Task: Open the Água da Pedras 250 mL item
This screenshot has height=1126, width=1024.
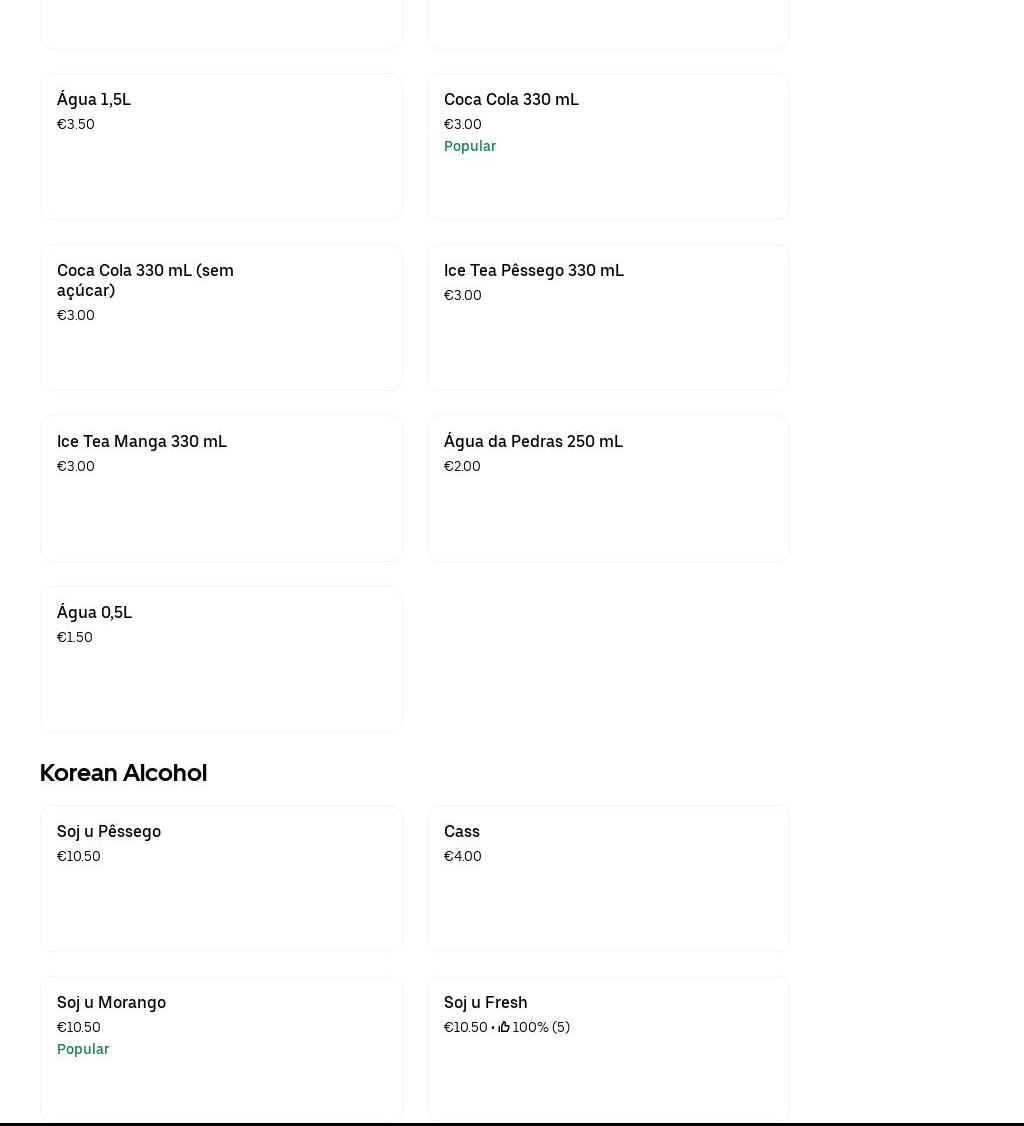Action: 608,488
